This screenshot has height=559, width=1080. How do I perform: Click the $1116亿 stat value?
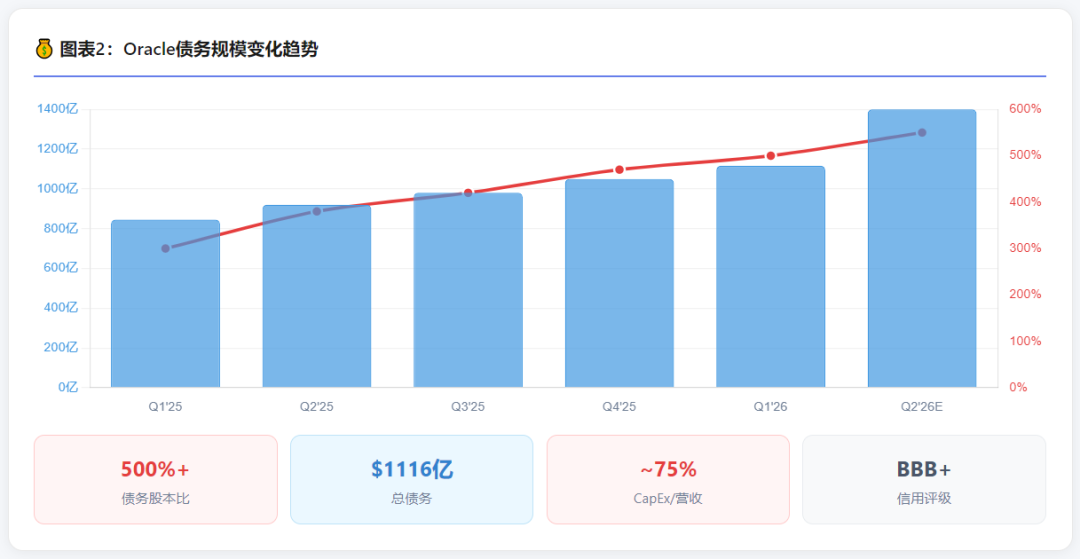pyautogui.click(x=412, y=470)
